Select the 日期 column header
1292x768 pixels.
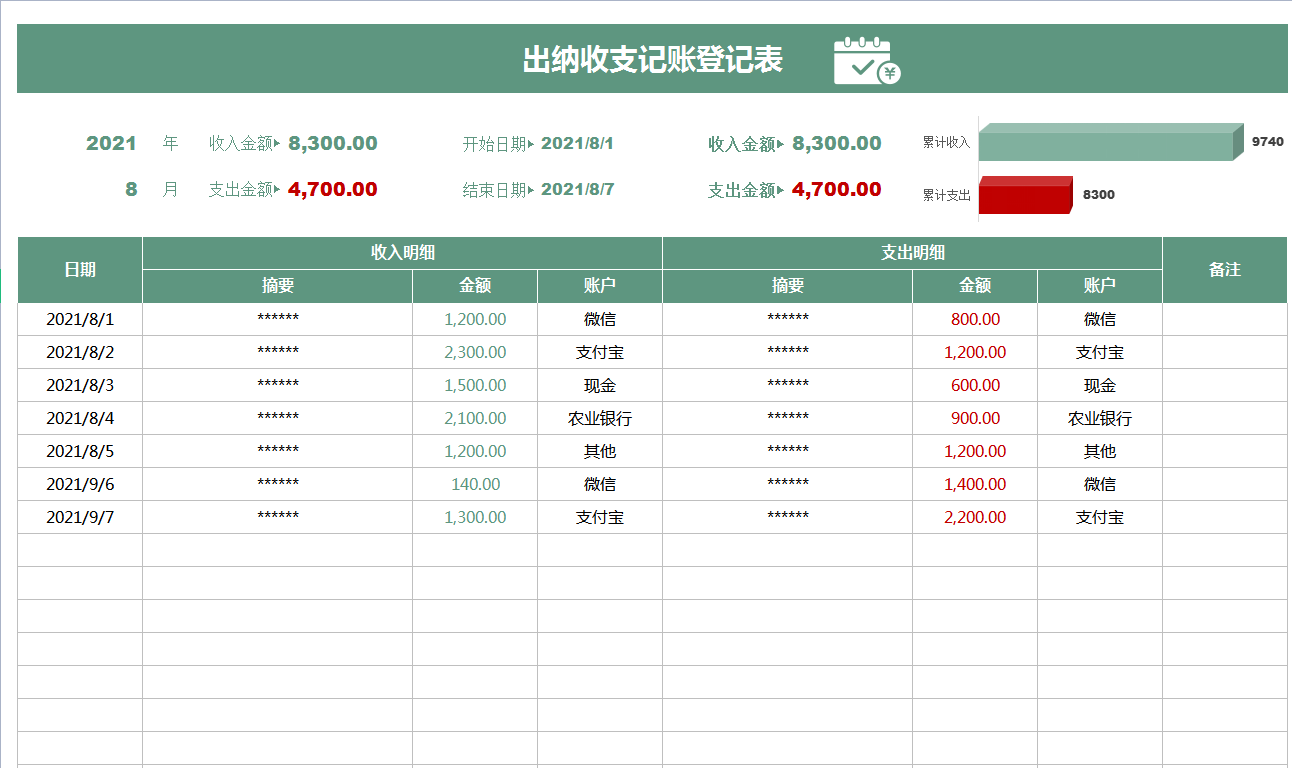[x=80, y=270]
